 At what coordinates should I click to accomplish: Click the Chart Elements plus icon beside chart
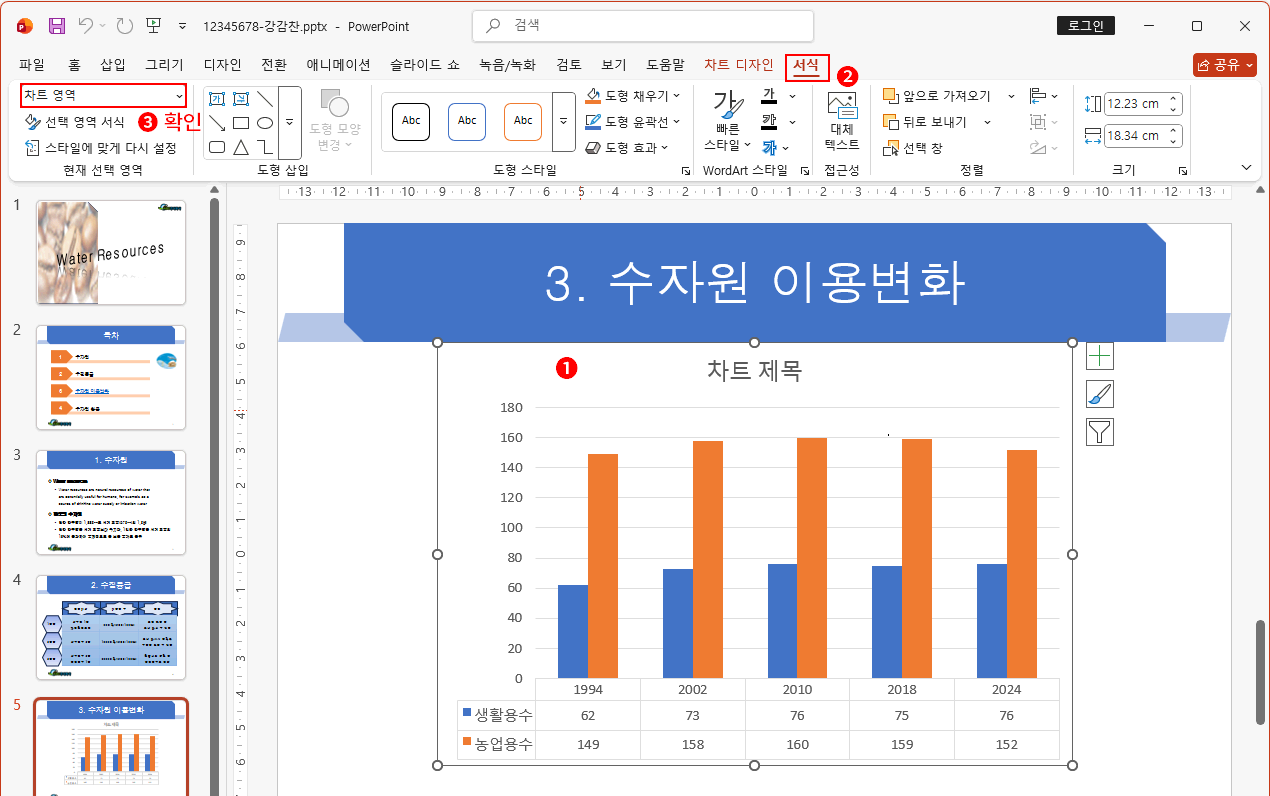[x=1099, y=355]
